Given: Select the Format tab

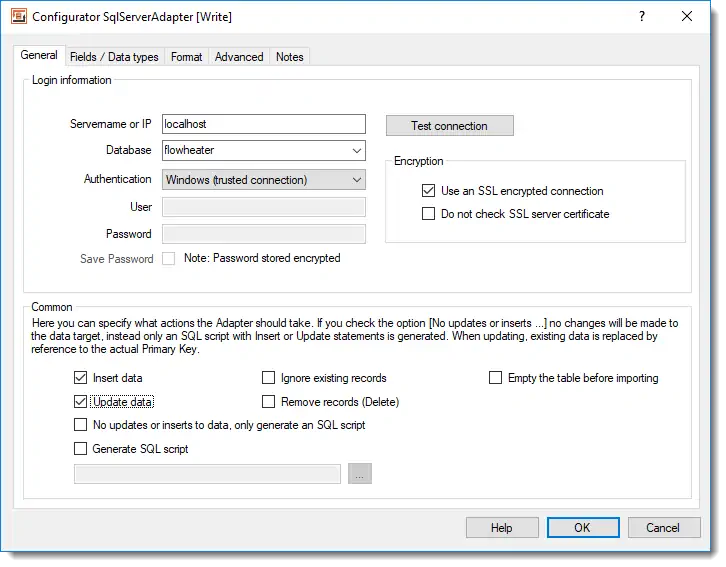Looking at the screenshot, I should coord(186,57).
